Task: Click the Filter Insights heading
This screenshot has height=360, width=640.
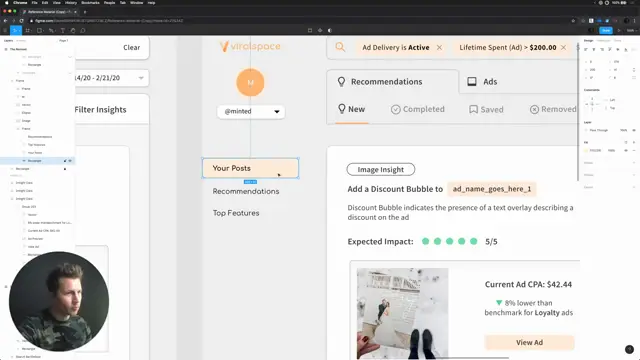Action: click(x=100, y=109)
